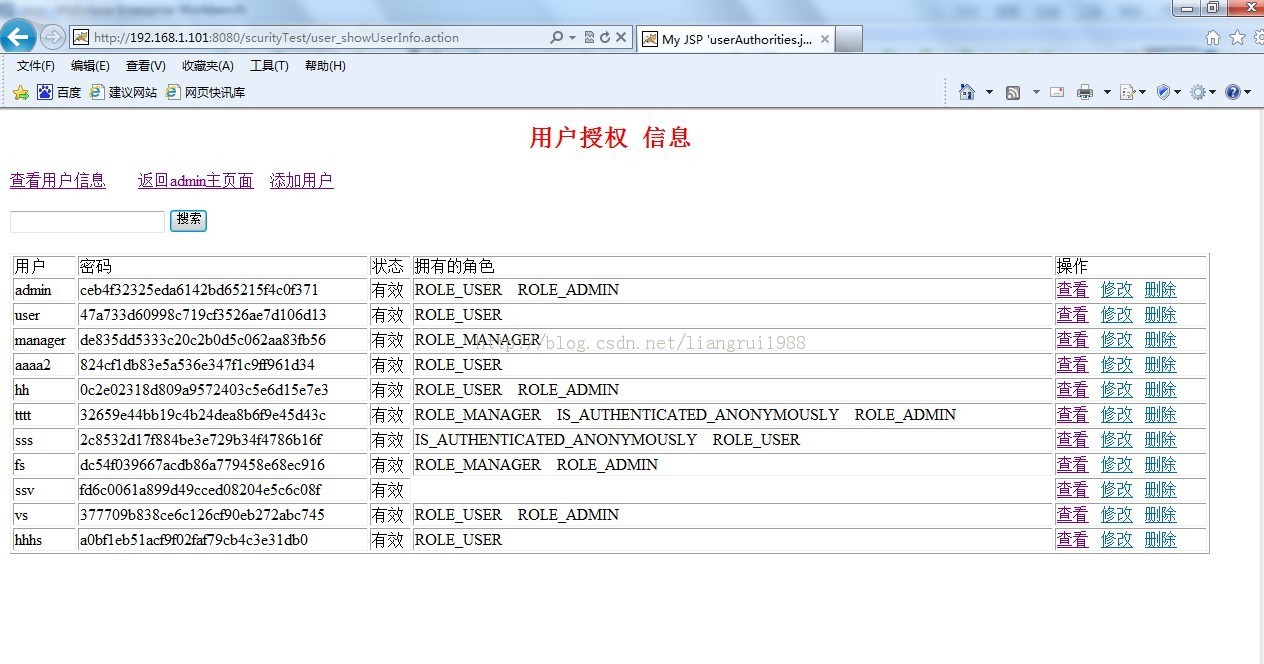
Task: Click the Print icon
Action: coord(1085,91)
